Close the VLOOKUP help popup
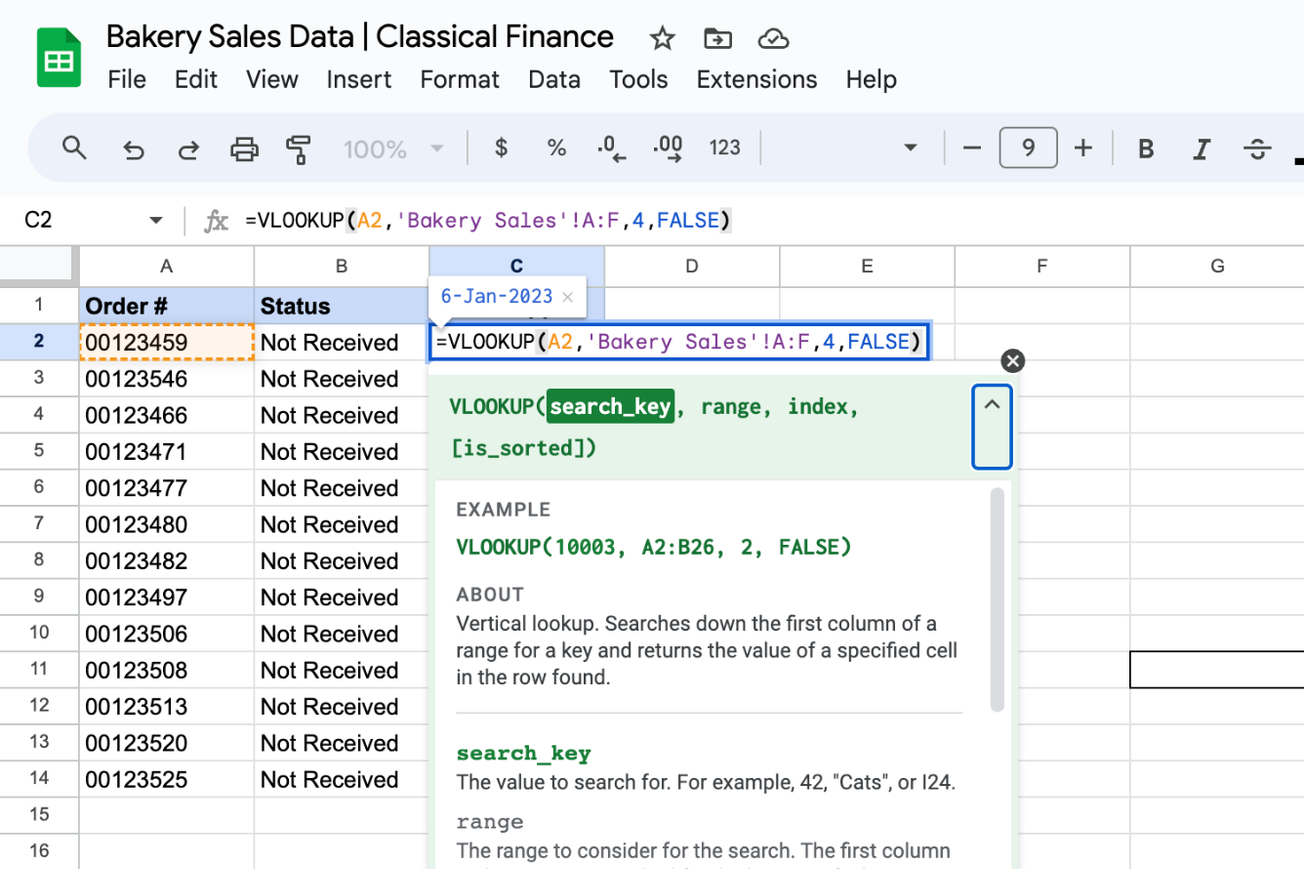1304x869 pixels. (x=1013, y=361)
